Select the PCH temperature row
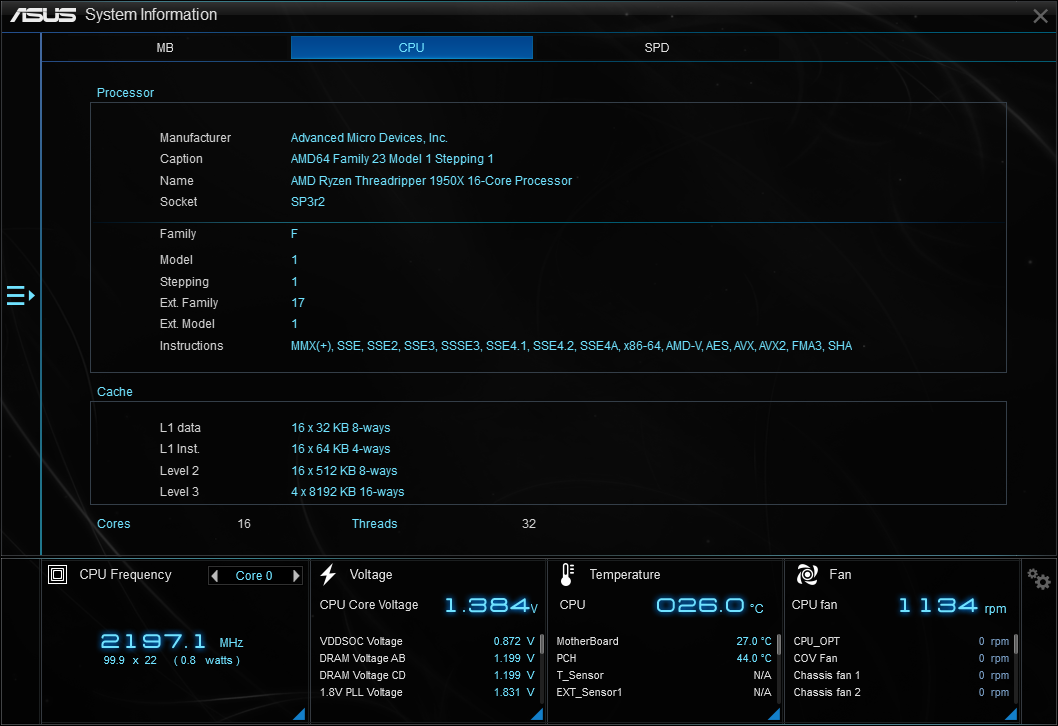Screen dimensions: 1058x726 coord(664,658)
